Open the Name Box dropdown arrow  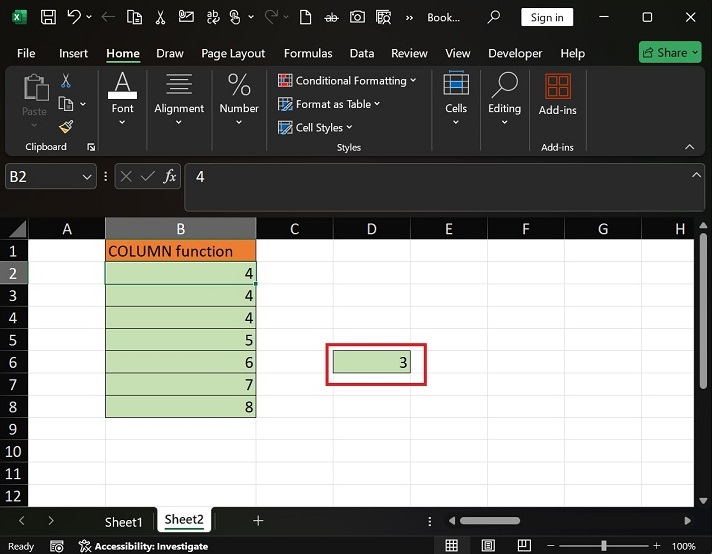[x=86, y=177]
